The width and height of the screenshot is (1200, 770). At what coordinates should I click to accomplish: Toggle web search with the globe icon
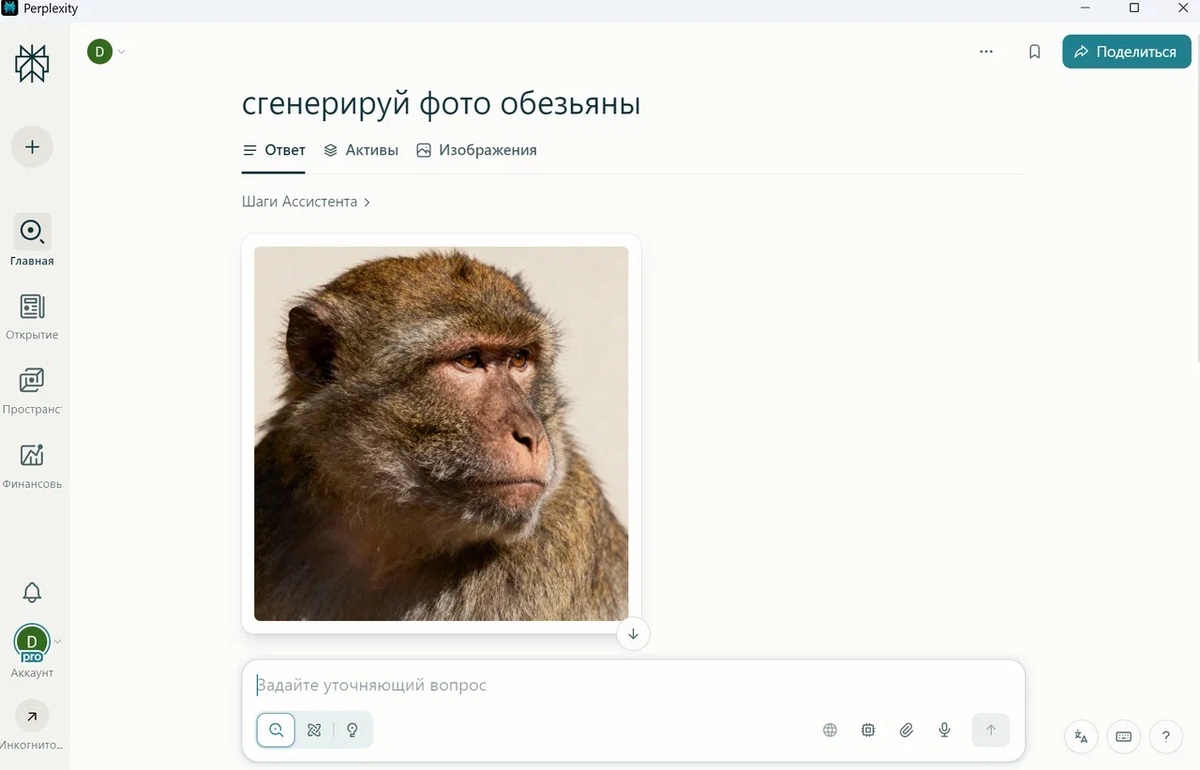830,730
